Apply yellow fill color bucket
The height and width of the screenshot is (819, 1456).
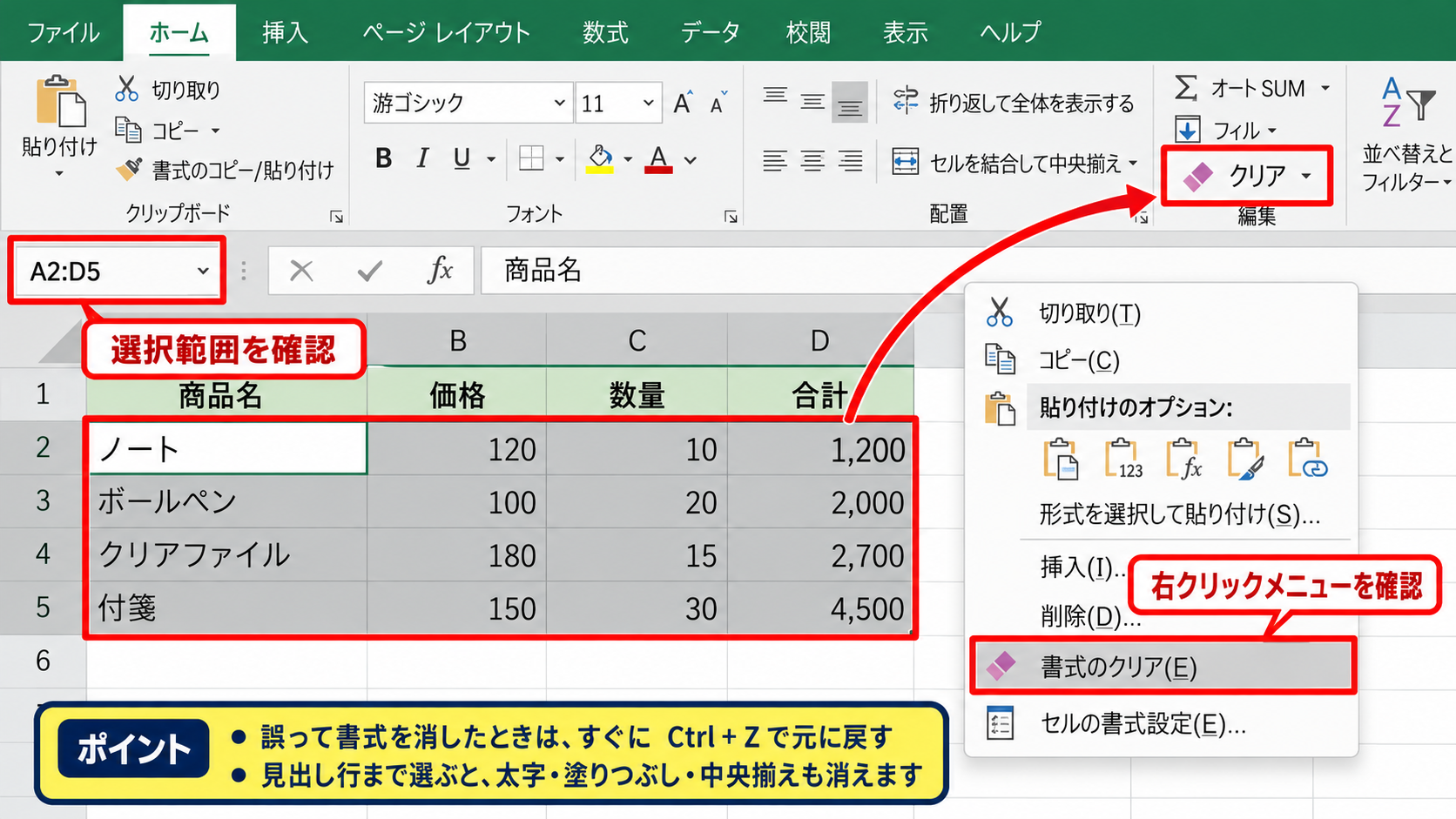point(600,158)
